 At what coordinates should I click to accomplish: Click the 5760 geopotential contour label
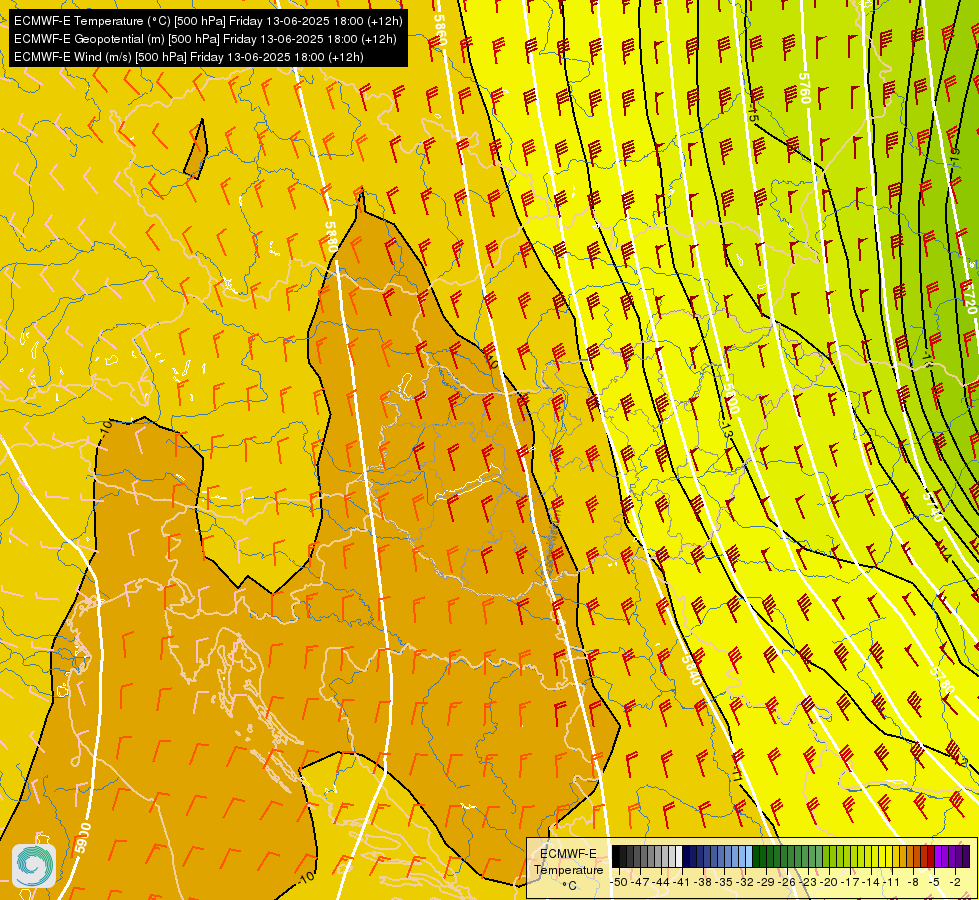pyautogui.click(x=804, y=88)
